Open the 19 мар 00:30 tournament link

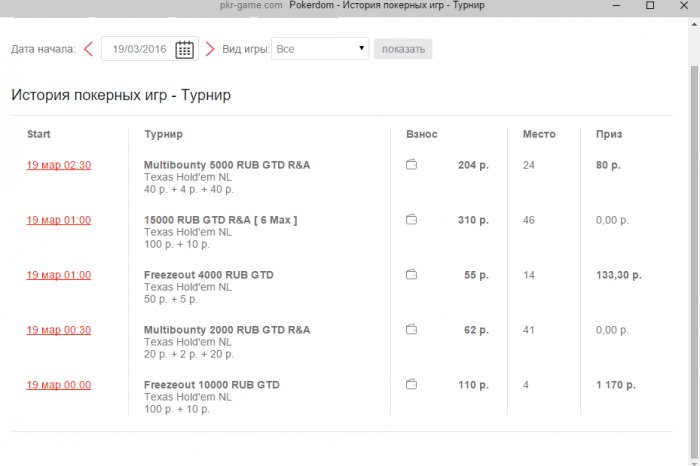click(x=59, y=330)
